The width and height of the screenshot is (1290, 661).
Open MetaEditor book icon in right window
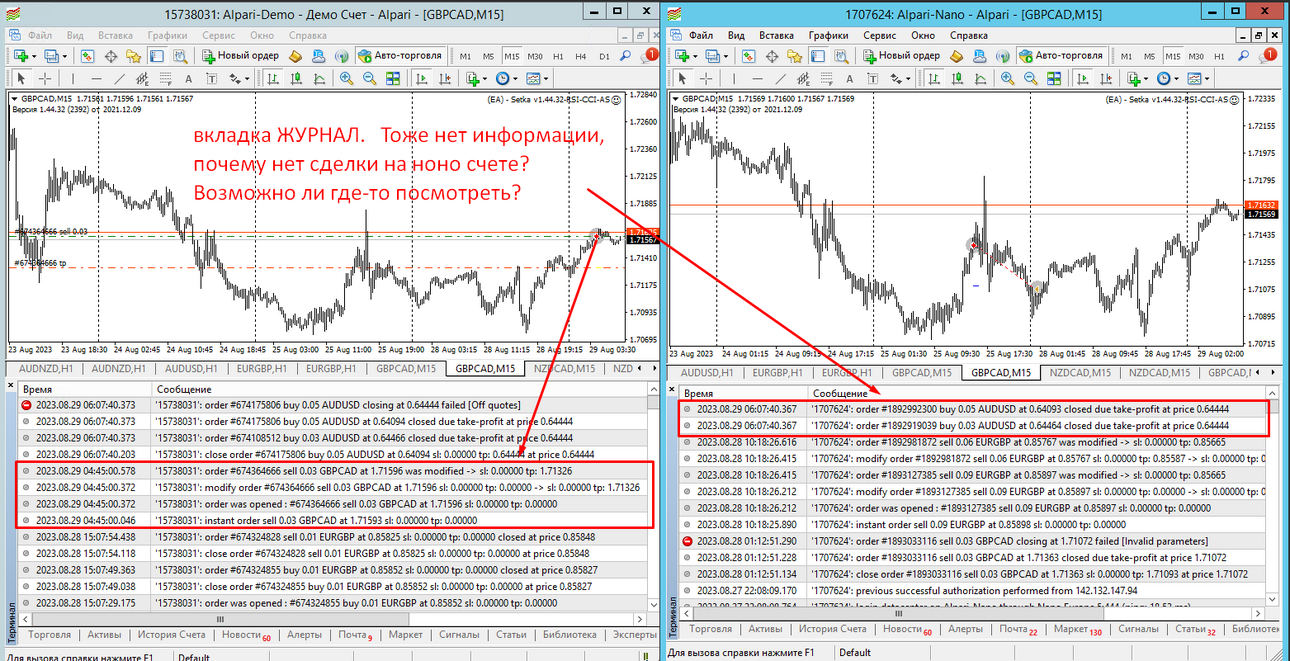(x=956, y=55)
